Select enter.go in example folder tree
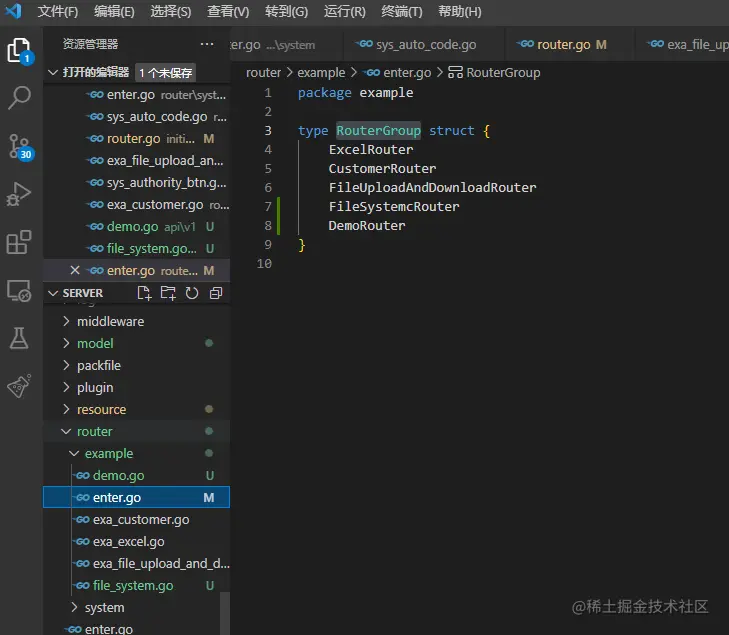729x635 pixels. pyautogui.click(x=137, y=497)
